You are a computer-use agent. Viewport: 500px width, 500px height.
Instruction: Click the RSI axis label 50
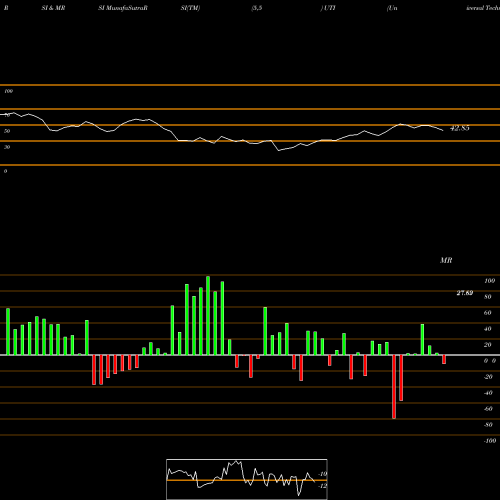coord(7,131)
